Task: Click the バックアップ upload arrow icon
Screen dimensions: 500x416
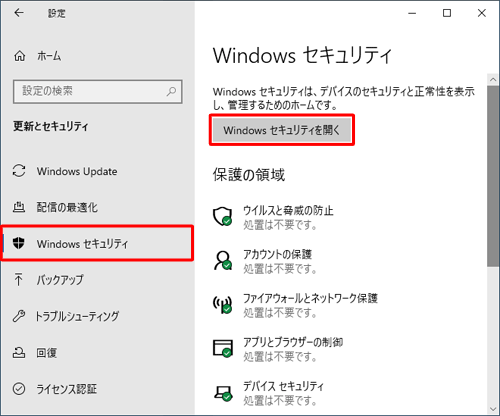Action: pyautogui.click(x=19, y=279)
